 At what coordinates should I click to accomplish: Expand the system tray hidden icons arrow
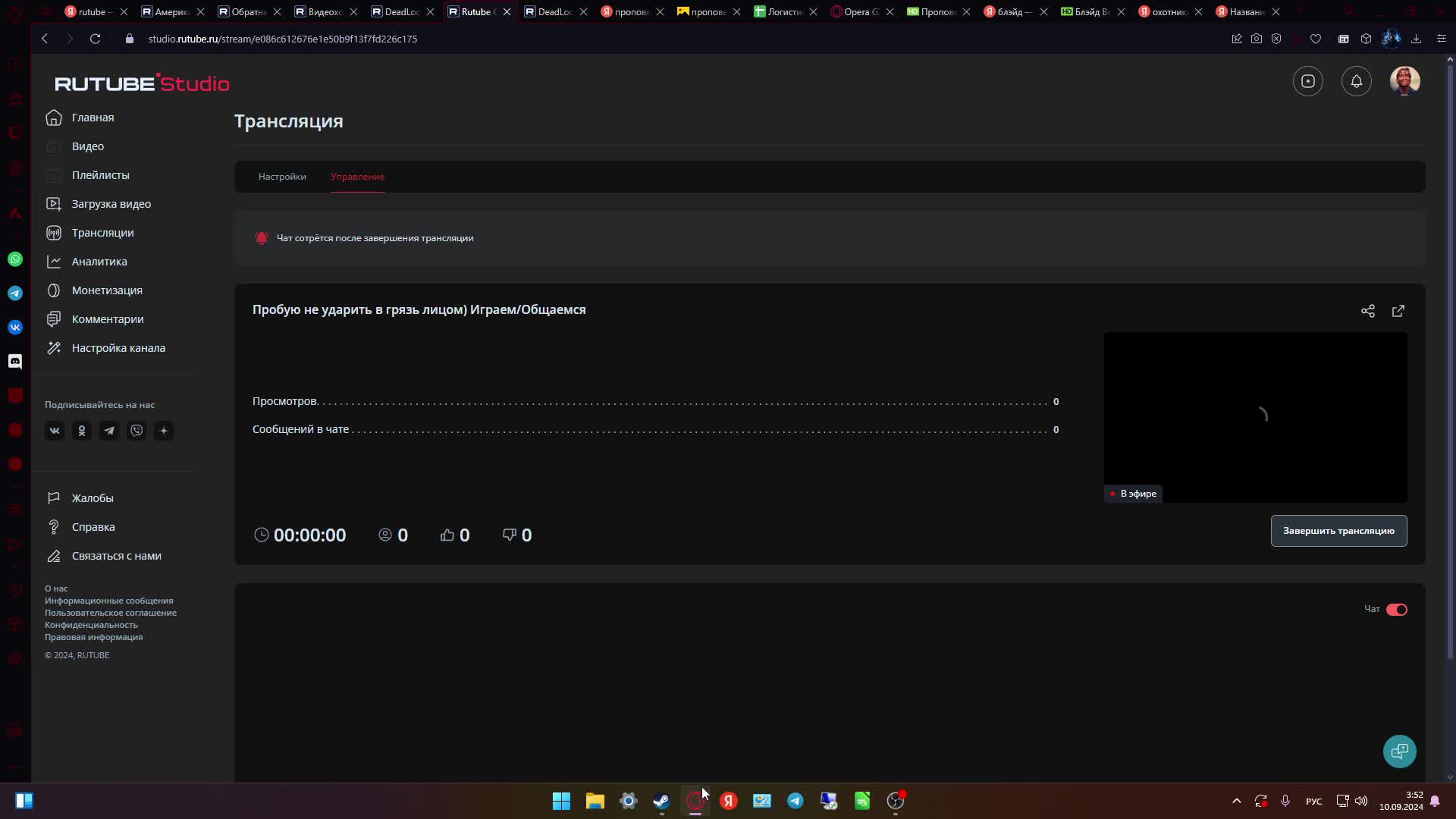(x=1236, y=801)
